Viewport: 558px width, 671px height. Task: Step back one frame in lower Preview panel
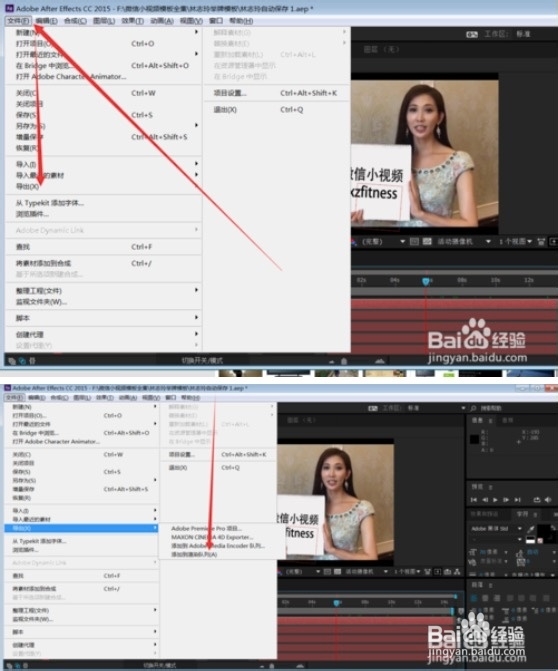pyautogui.click(x=485, y=500)
